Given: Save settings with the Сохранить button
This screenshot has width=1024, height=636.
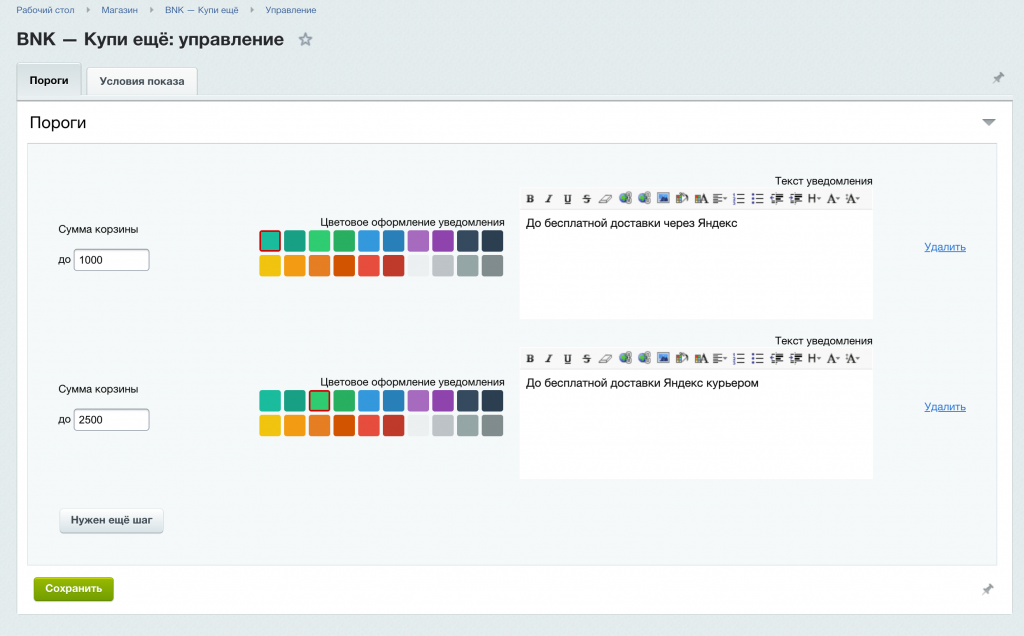Looking at the screenshot, I should pos(74,589).
